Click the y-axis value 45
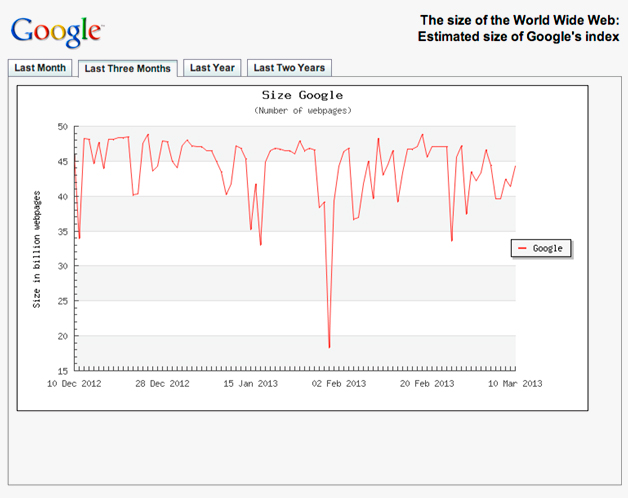This screenshot has width=628, height=498. coord(63,162)
